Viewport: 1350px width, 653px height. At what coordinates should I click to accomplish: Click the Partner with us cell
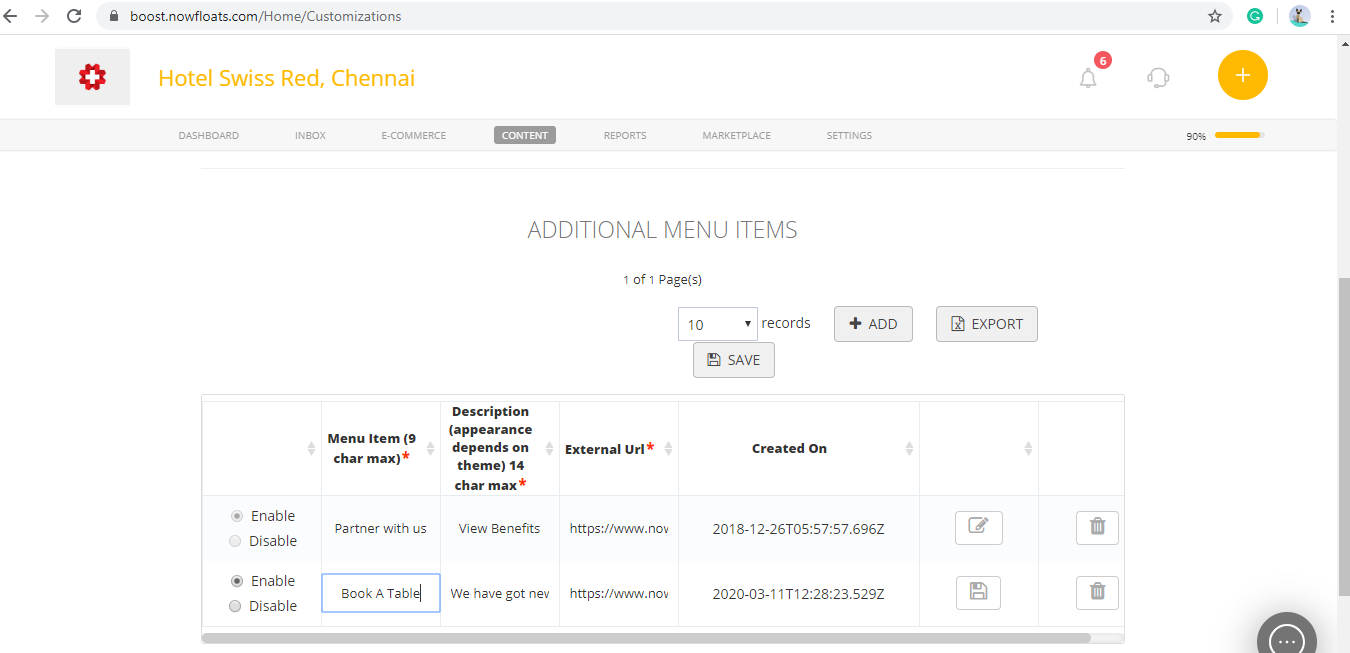(x=381, y=528)
